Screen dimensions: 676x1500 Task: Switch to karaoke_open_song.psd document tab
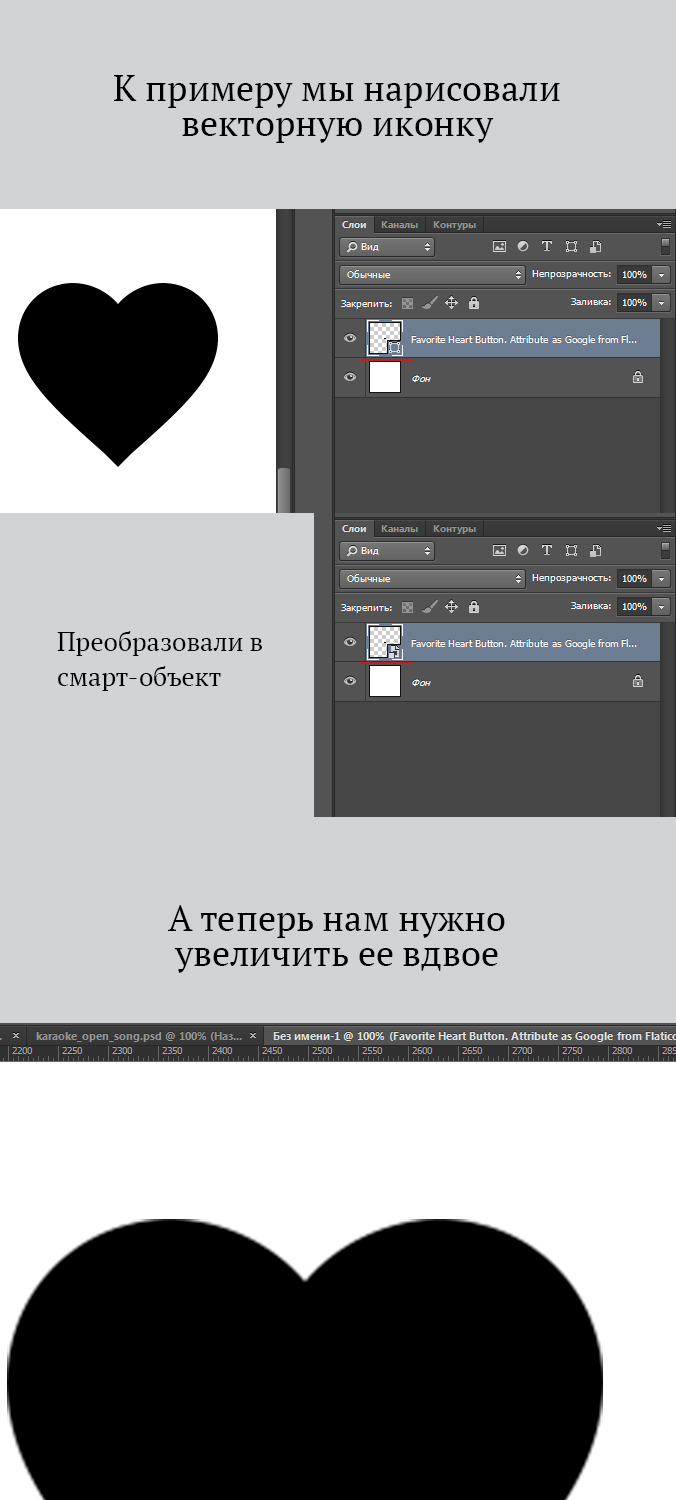pyautogui.click(x=138, y=1036)
